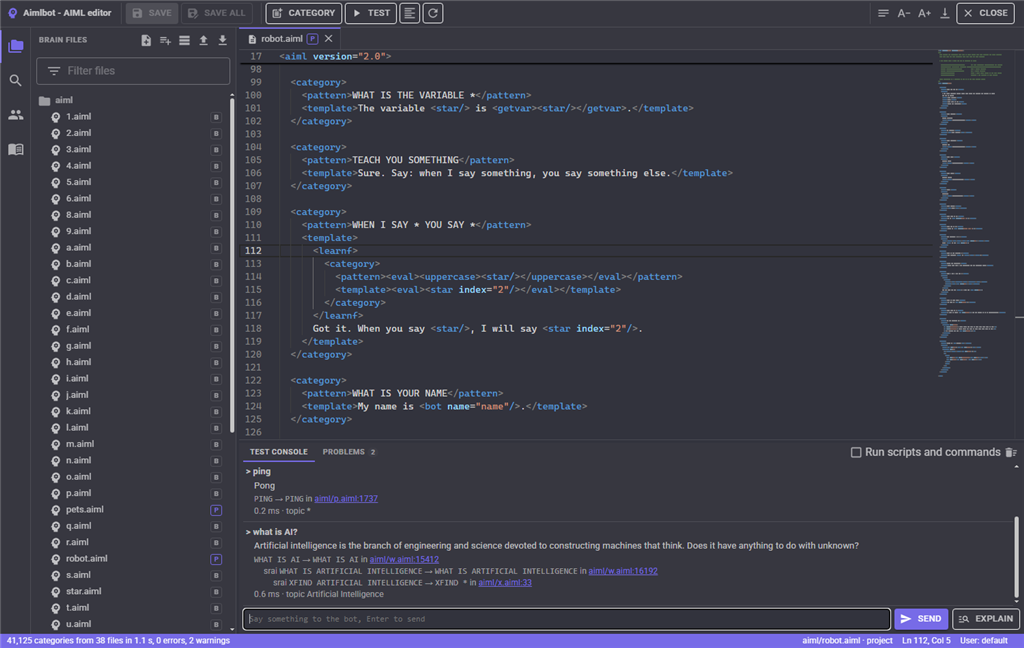The width and height of the screenshot is (1024, 648).
Task: Click the file list scrollbar
Action: (x=232, y=265)
